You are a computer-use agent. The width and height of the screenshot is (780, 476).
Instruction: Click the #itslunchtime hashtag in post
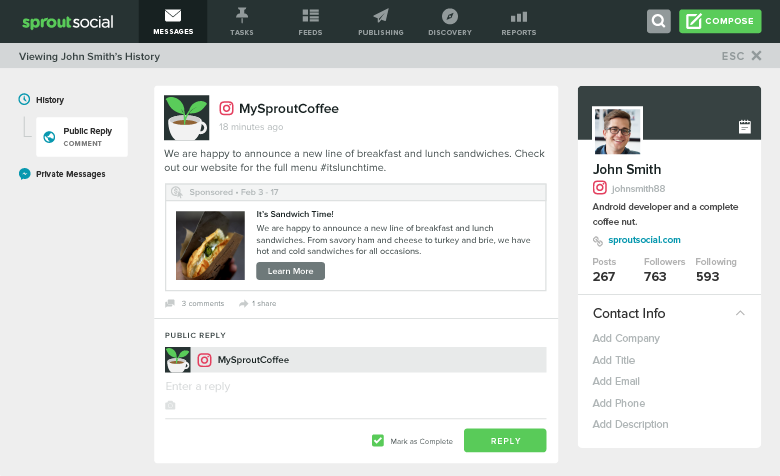coord(352,168)
